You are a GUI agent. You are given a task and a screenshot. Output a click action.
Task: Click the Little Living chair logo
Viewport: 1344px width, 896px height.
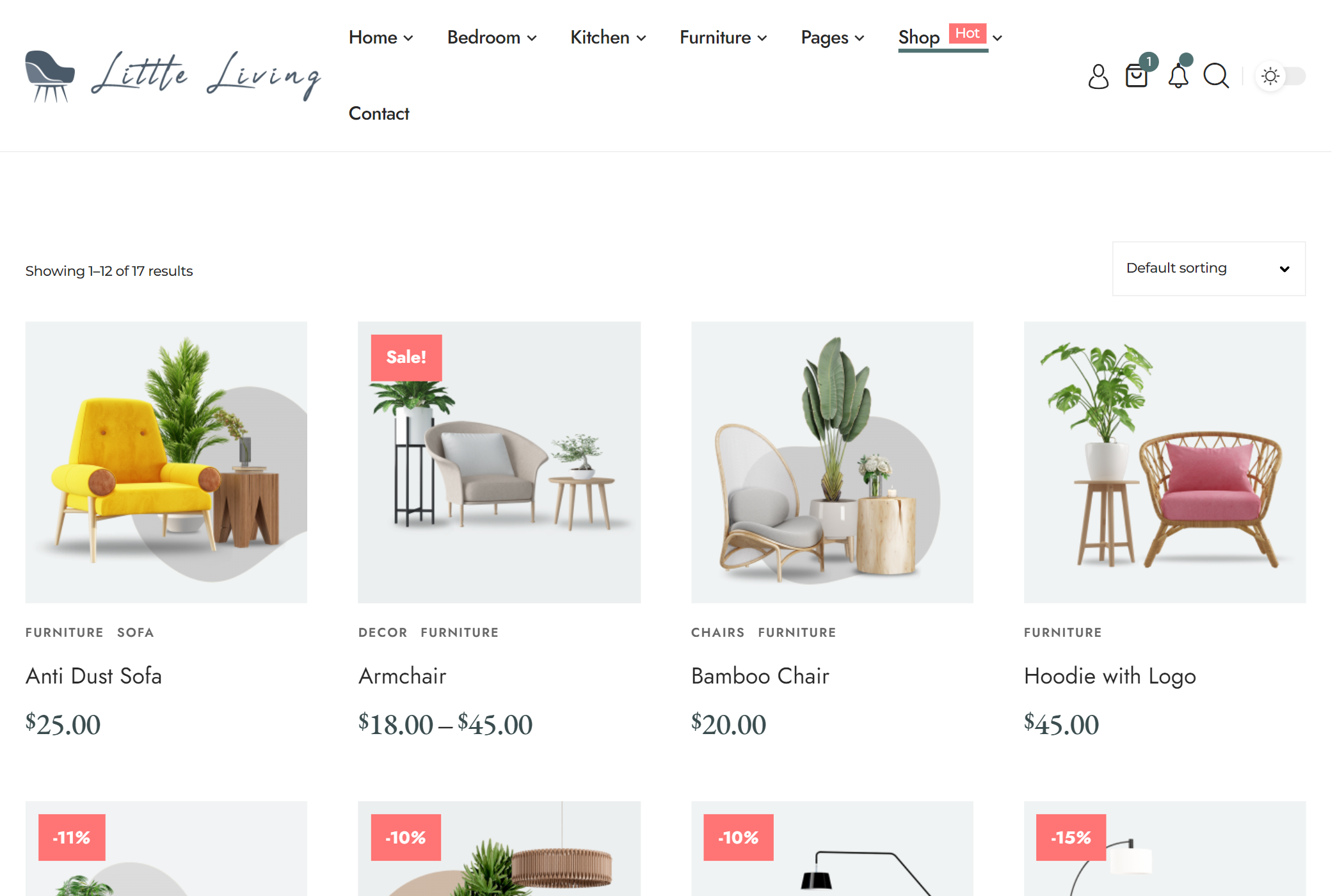click(x=173, y=76)
